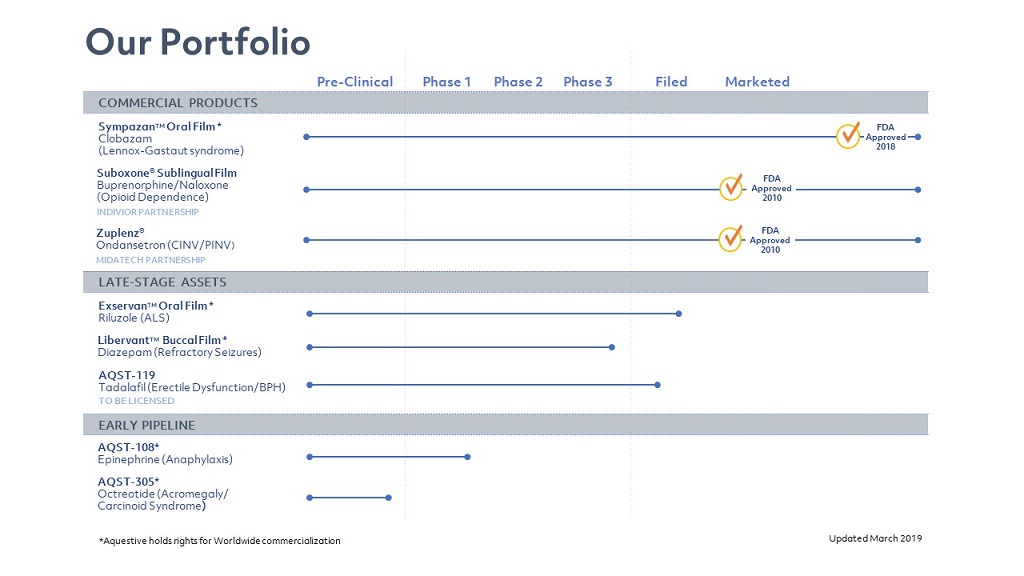Click the Midatech Partnership label
Image resolution: width=1024 pixels, height=576 pixels.
click(150, 260)
